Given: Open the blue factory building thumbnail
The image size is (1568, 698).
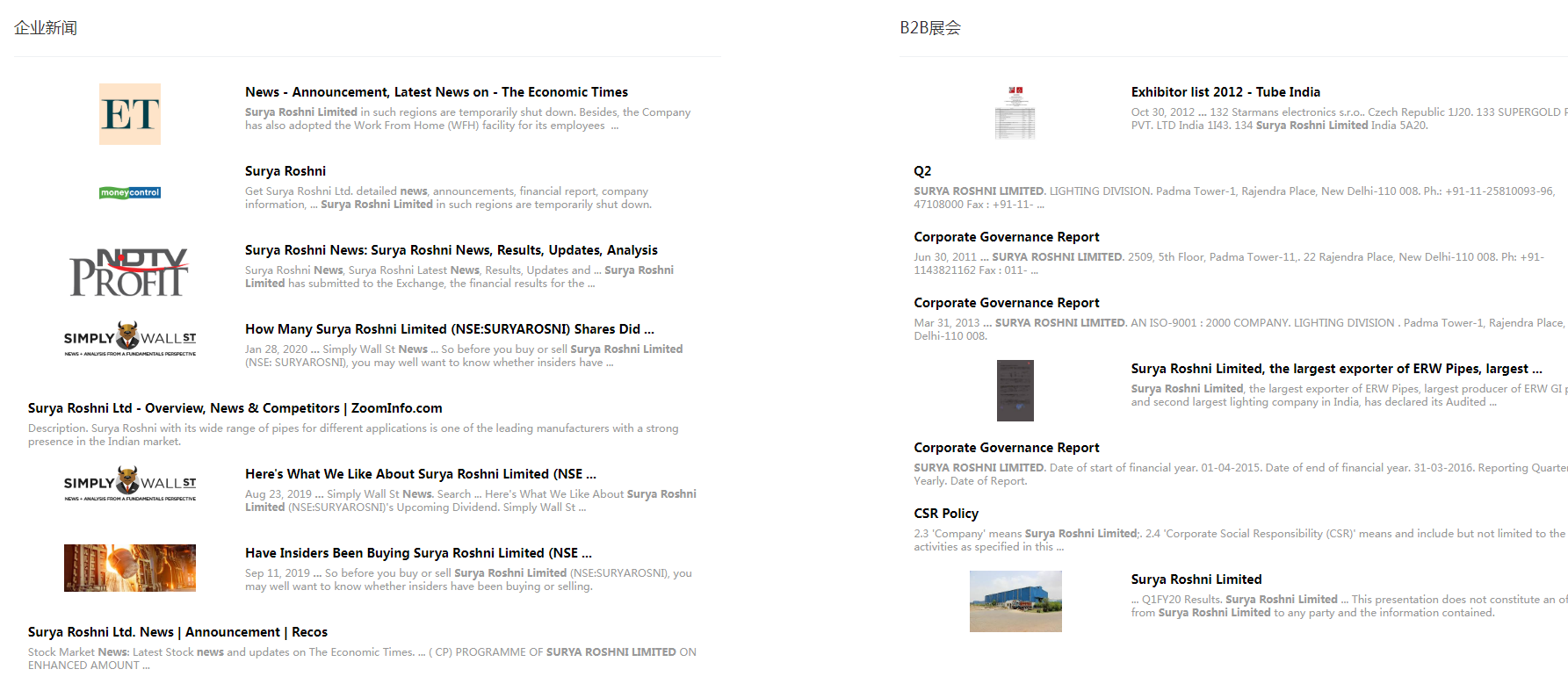Looking at the screenshot, I should (1015, 601).
